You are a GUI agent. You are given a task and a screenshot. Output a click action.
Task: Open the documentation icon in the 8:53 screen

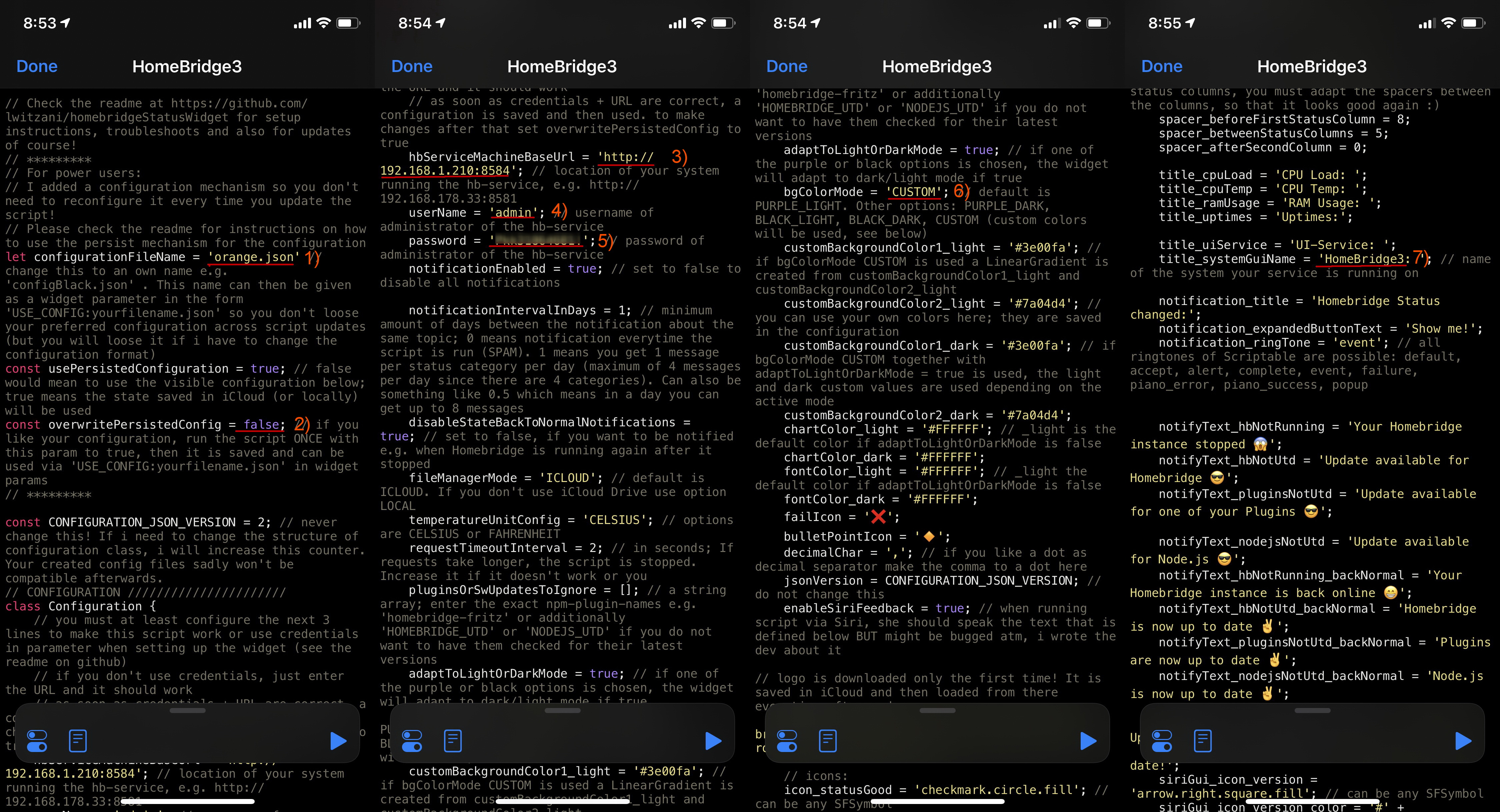(x=78, y=741)
